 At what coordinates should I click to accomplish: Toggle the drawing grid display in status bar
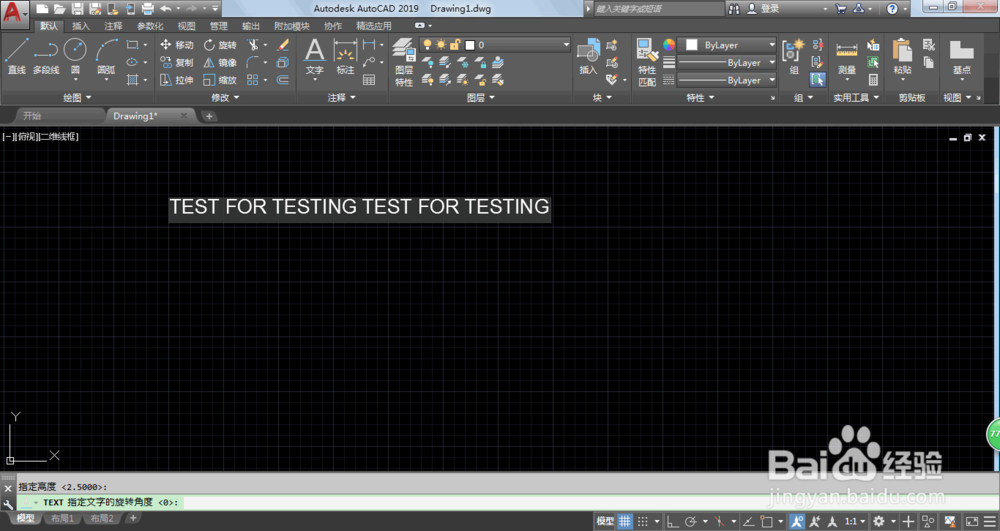[x=624, y=521]
